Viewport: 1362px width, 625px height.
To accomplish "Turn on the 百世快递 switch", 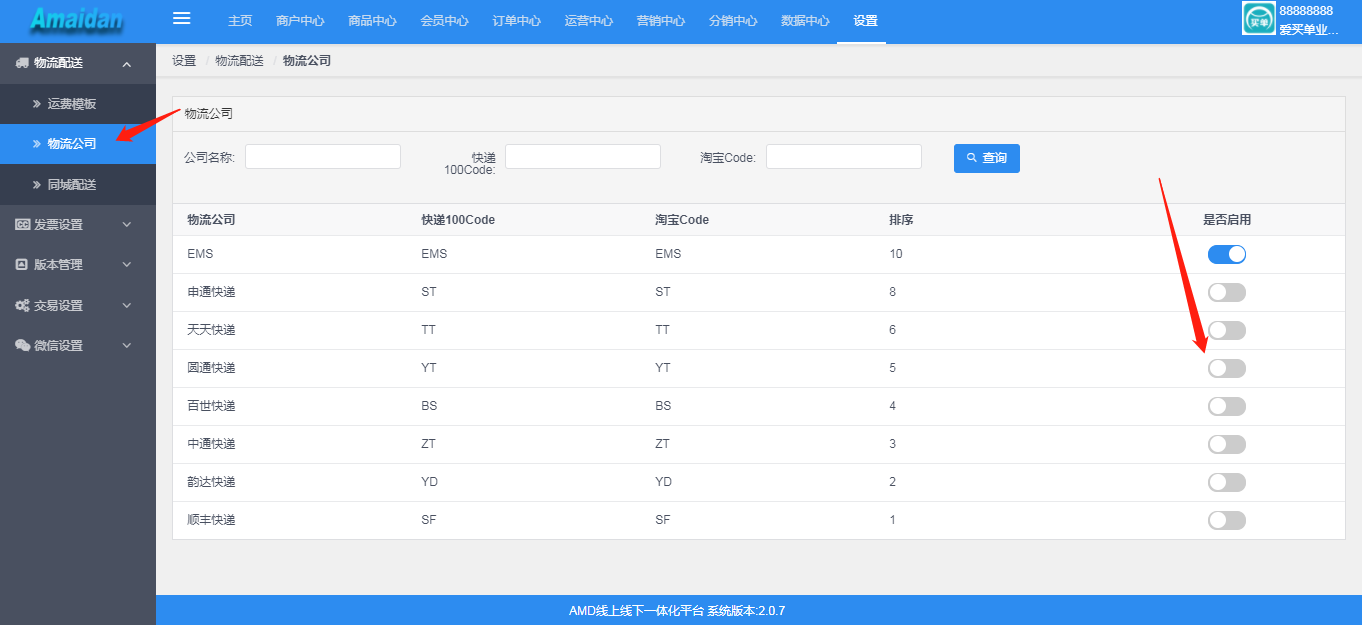I will (x=1227, y=406).
